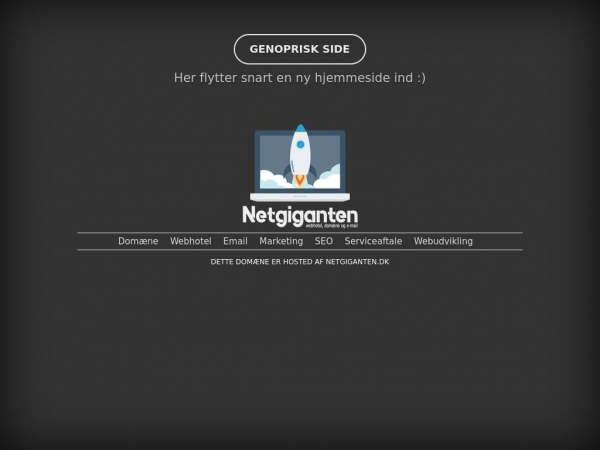Click the rocket's blue nose cone

300,130
